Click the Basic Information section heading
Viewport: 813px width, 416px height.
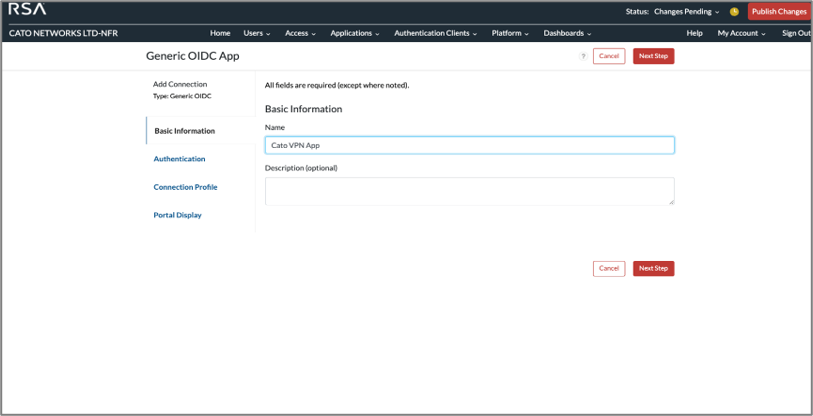pyautogui.click(x=303, y=109)
